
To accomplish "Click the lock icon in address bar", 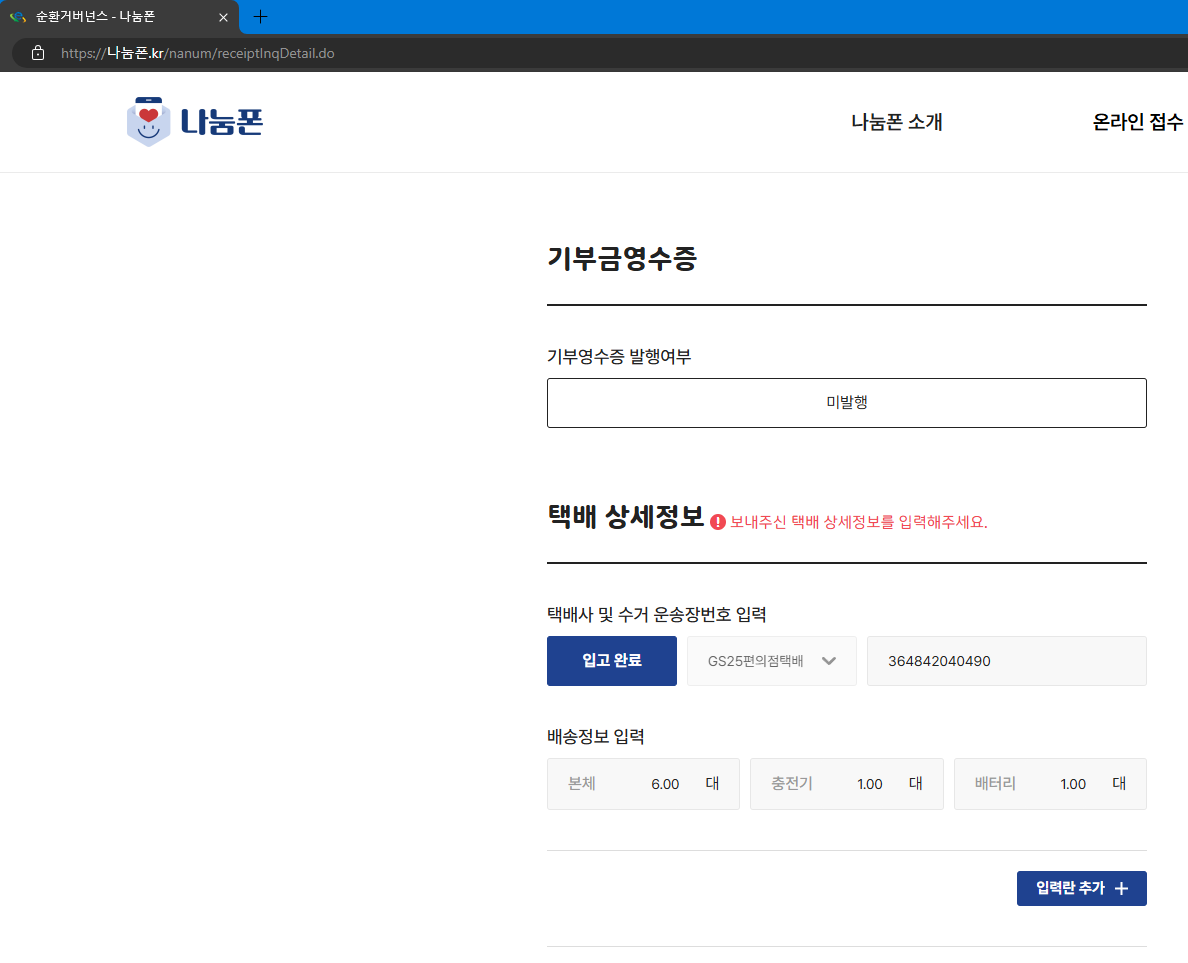I will [38, 53].
